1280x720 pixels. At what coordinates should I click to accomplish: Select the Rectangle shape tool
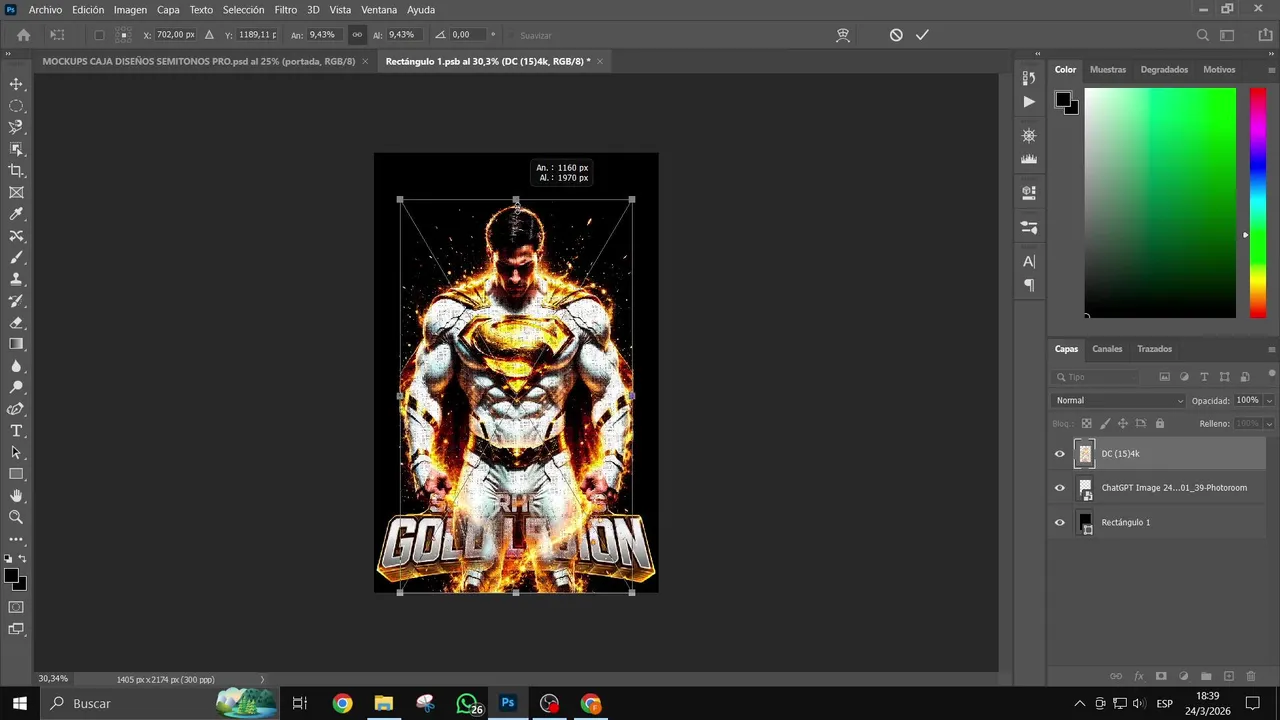(x=16, y=474)
